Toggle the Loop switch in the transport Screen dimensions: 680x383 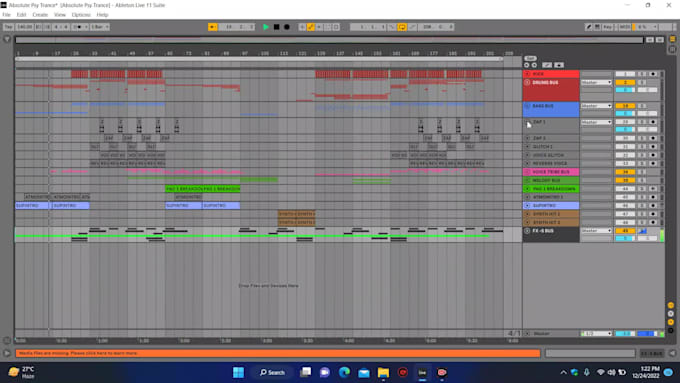click(x=402, y=27)
